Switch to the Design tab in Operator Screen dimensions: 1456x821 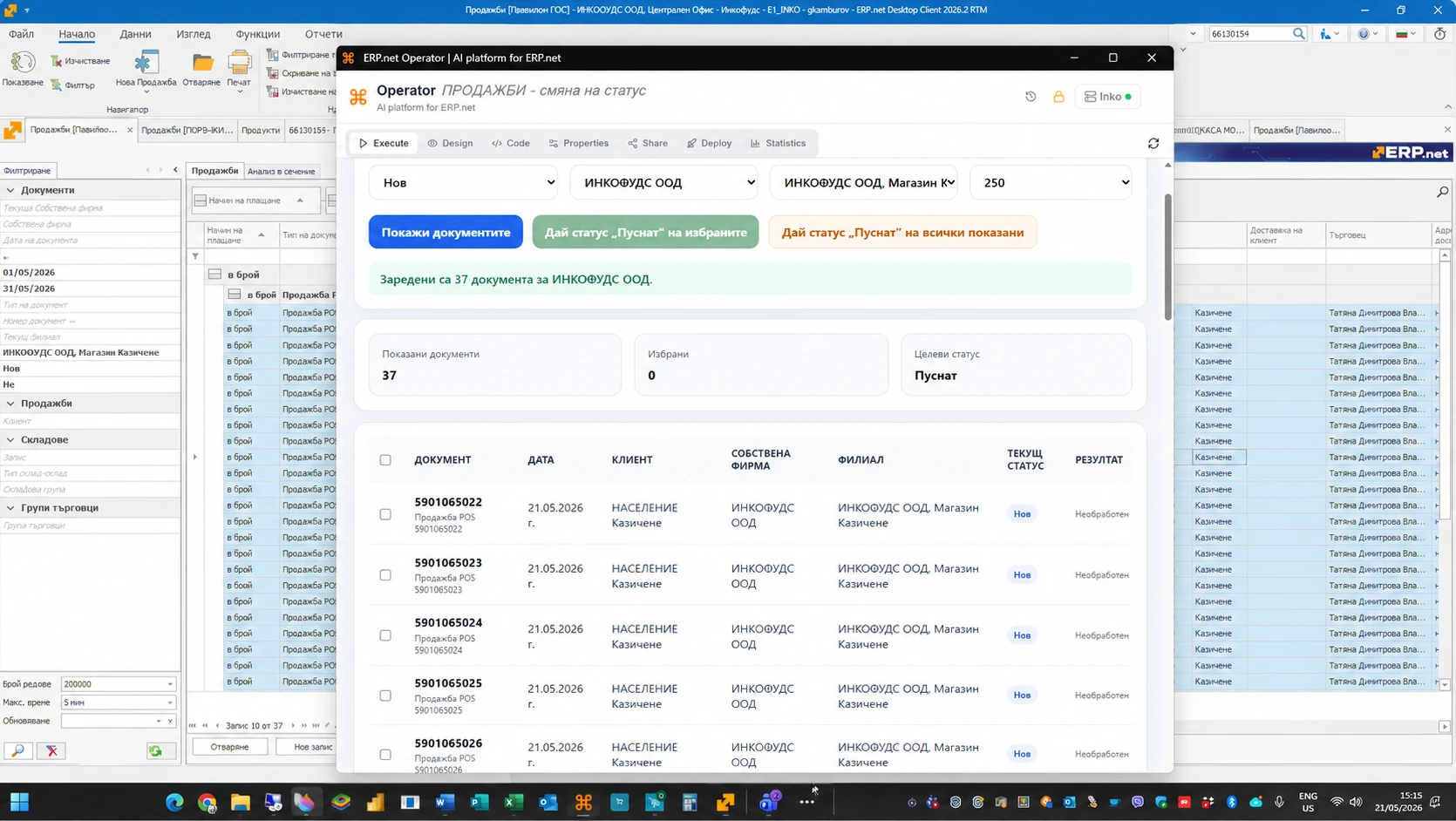450,144
